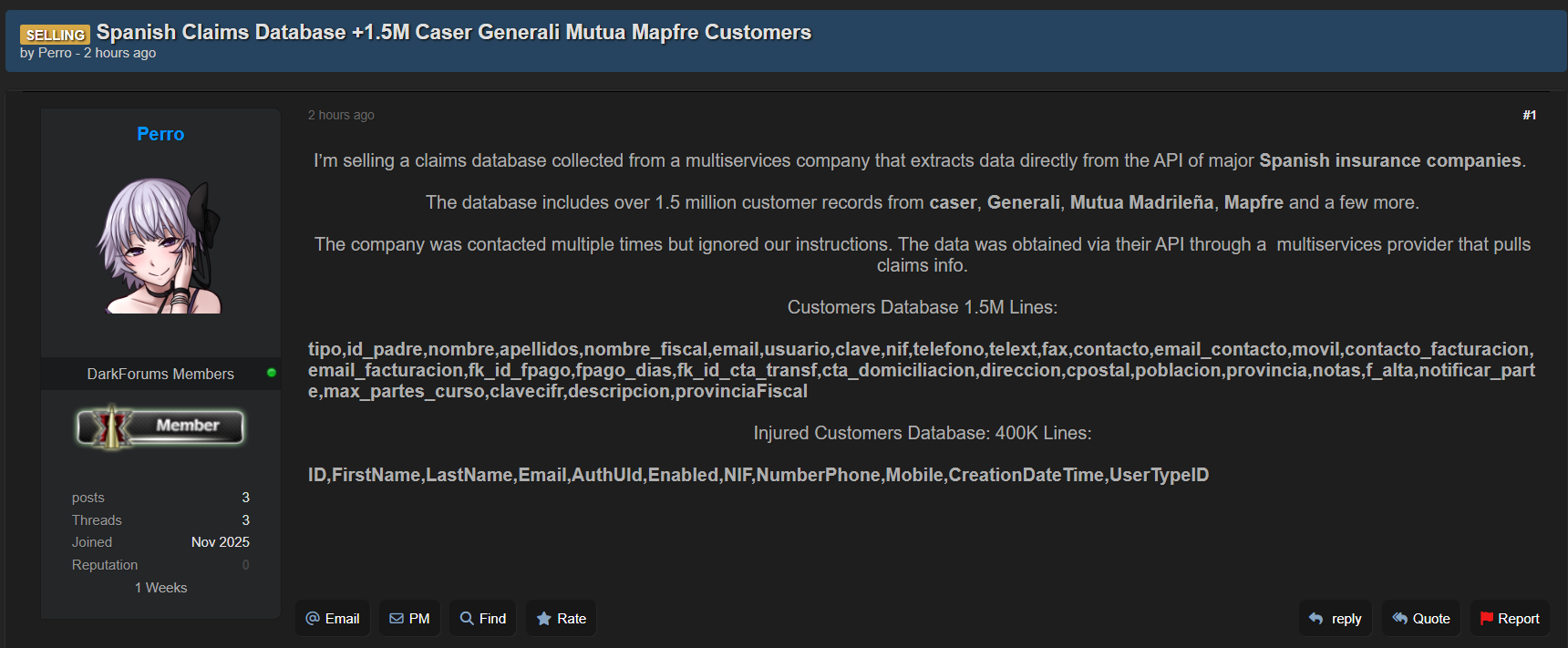The image size is (1568, 648).
Task: Click the Threads count for Perro
Action: coord(245,519)
